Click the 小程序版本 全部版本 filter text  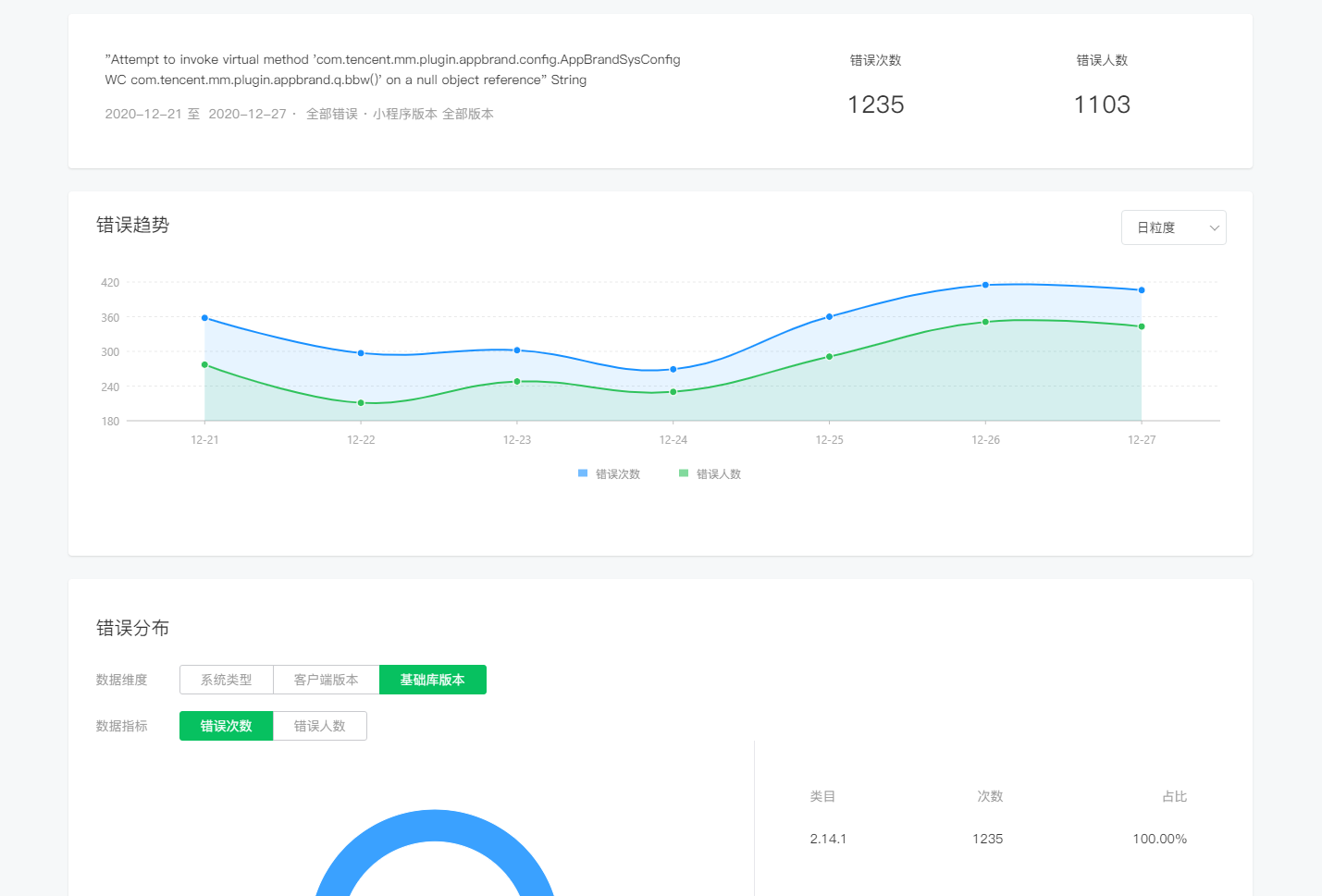(433, 114)
